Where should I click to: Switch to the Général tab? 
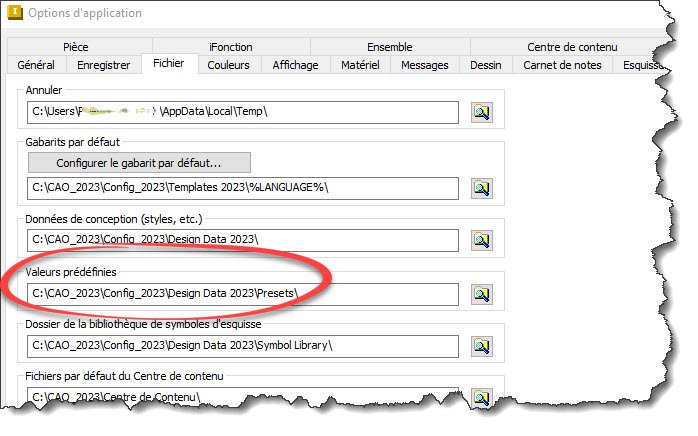(x=36, y=65)
